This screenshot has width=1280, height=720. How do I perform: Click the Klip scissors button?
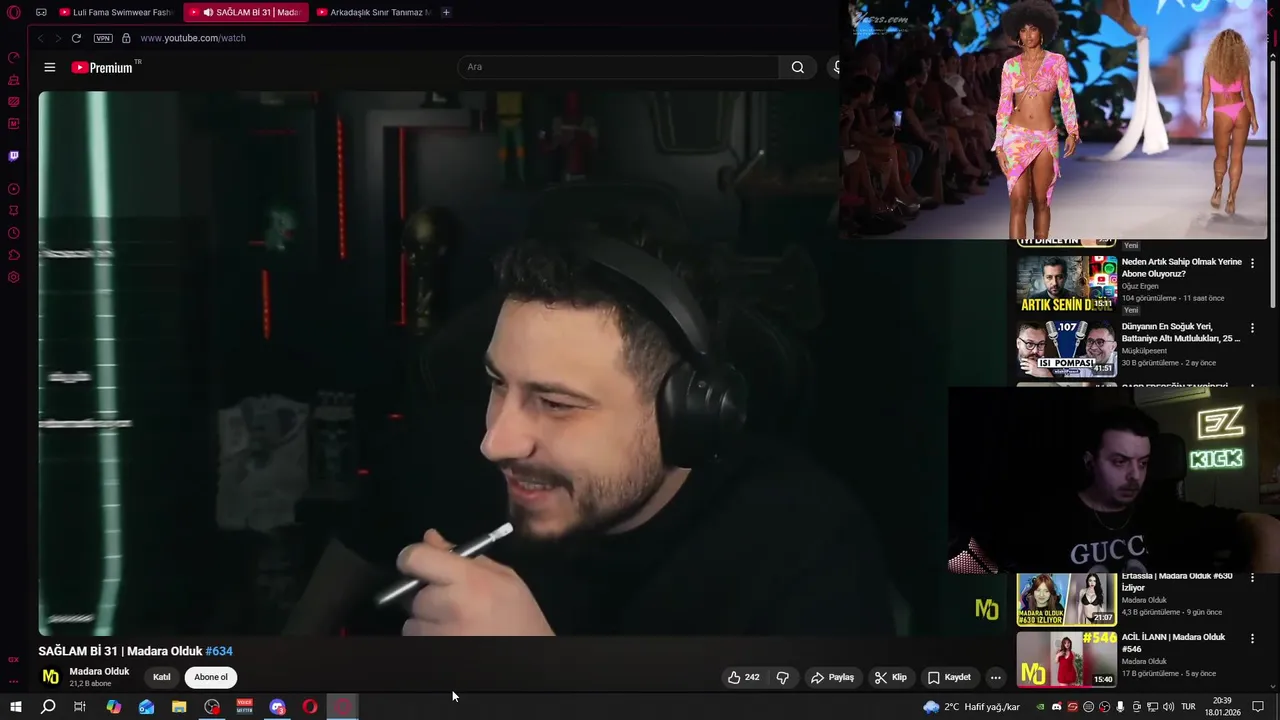pos(890,677)
